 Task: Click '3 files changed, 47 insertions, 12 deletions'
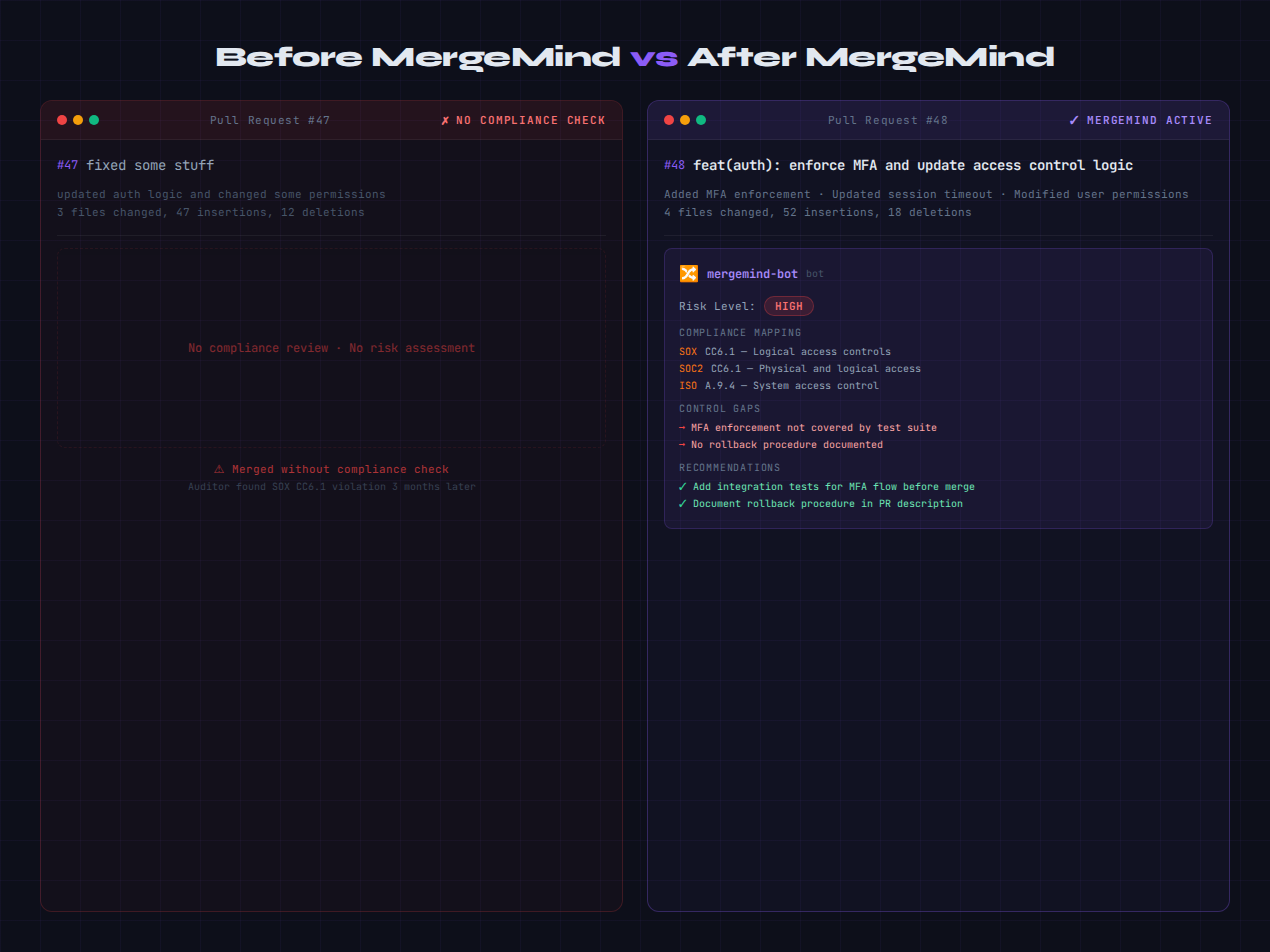(211, 212)
